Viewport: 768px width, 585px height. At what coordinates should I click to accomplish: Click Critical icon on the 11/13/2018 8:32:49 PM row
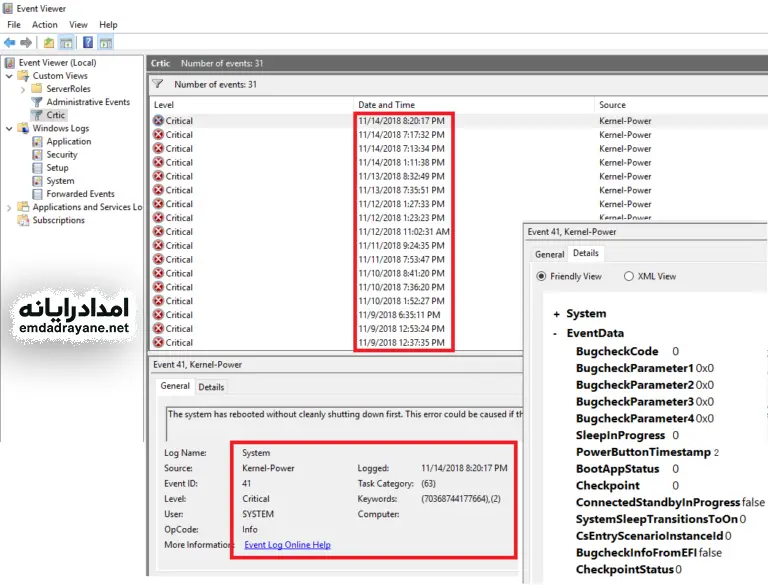pos(158,176)
